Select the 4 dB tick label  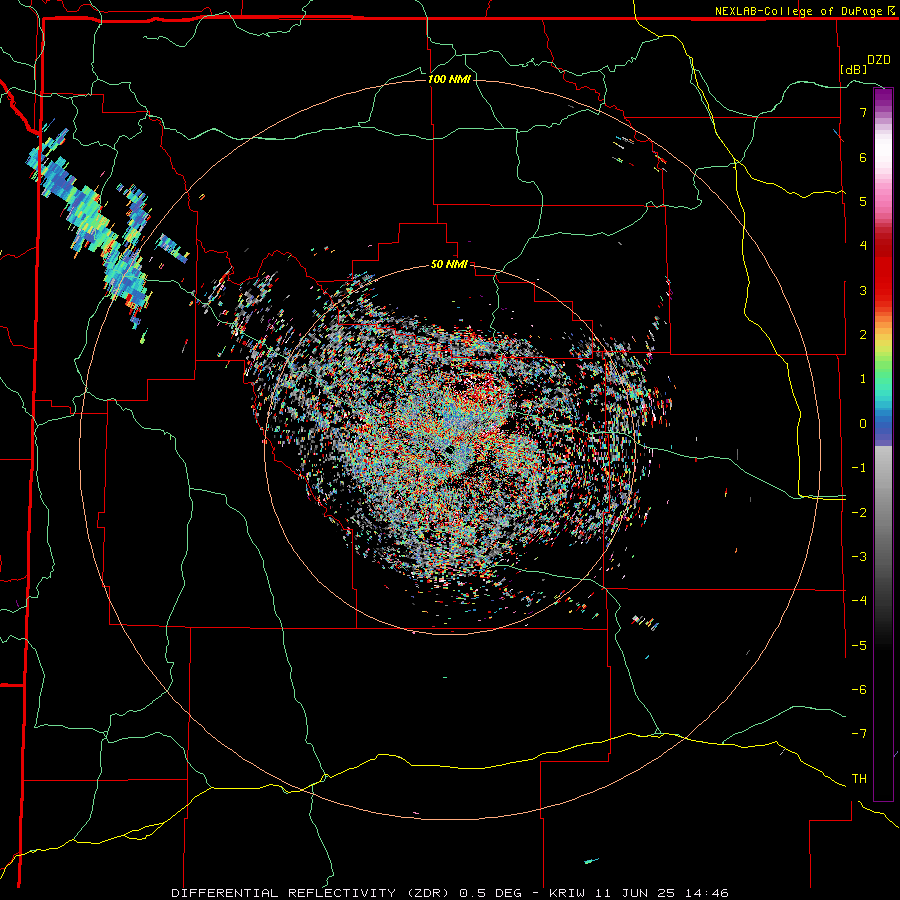863,246
